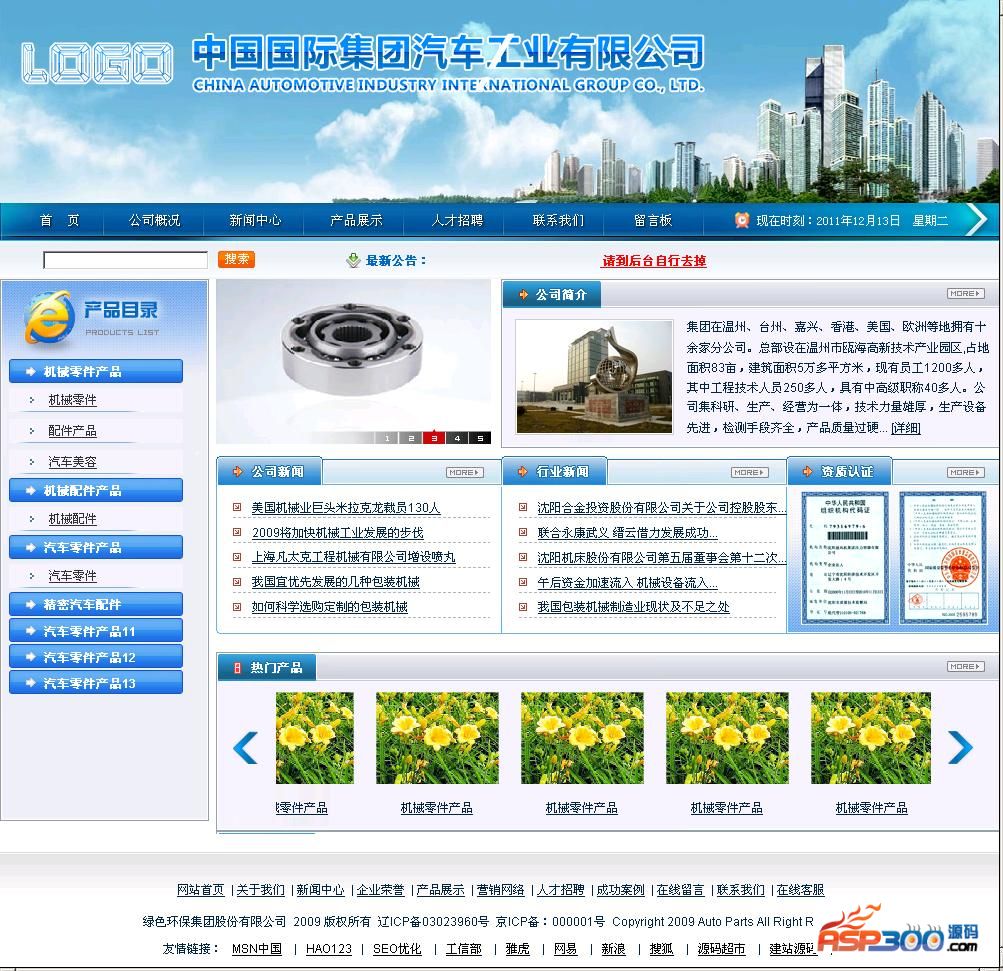
Task: Open the [详细] link in company intro
Action: tap(905, 428)
